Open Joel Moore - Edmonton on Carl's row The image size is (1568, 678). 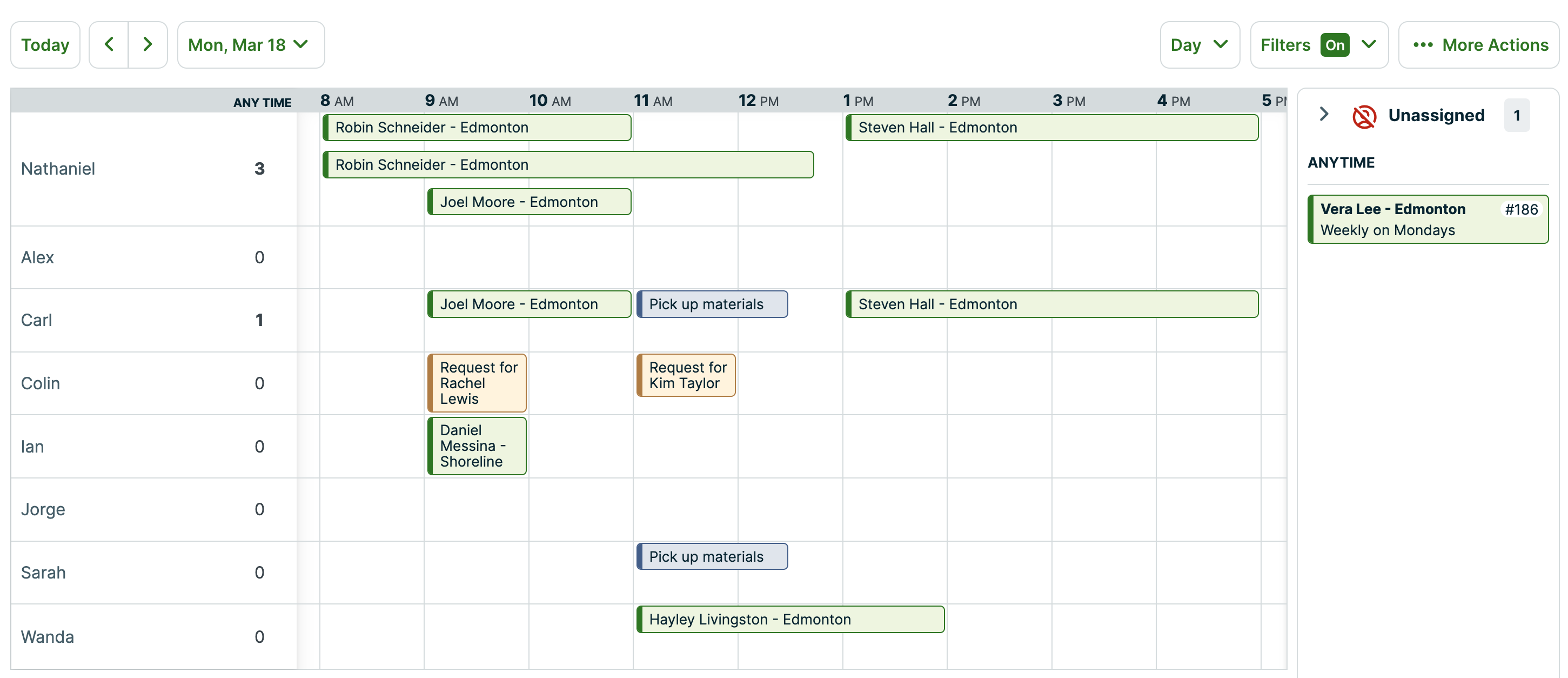pyautogui.click(x=528, y=304)
